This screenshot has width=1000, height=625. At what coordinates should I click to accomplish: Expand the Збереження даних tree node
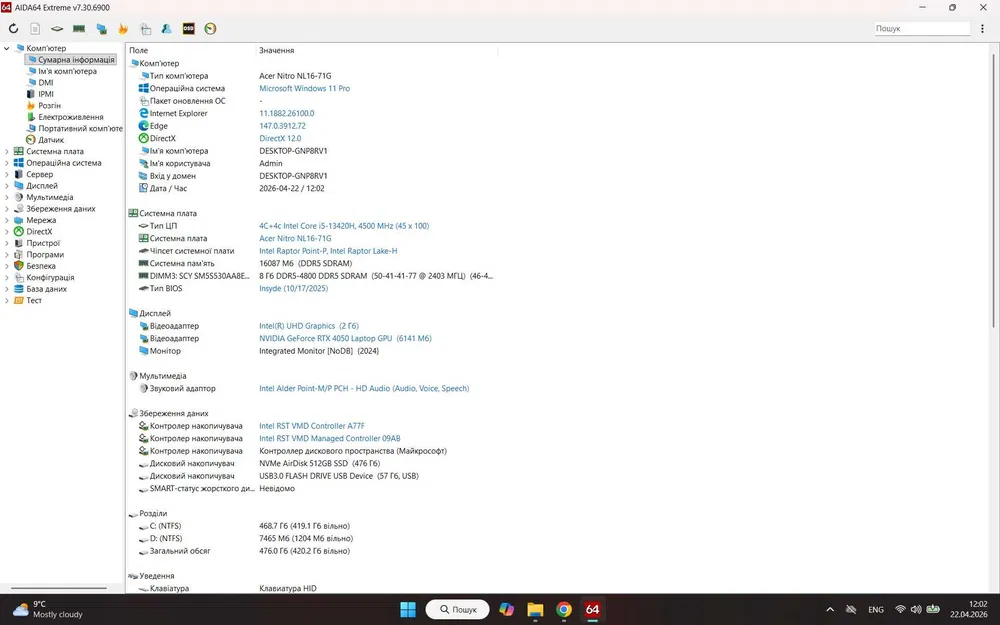pos(7,209)
